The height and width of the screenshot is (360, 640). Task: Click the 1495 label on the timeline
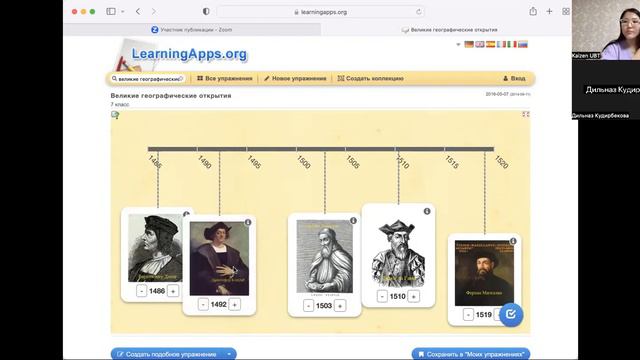click(x=254, y=162)
